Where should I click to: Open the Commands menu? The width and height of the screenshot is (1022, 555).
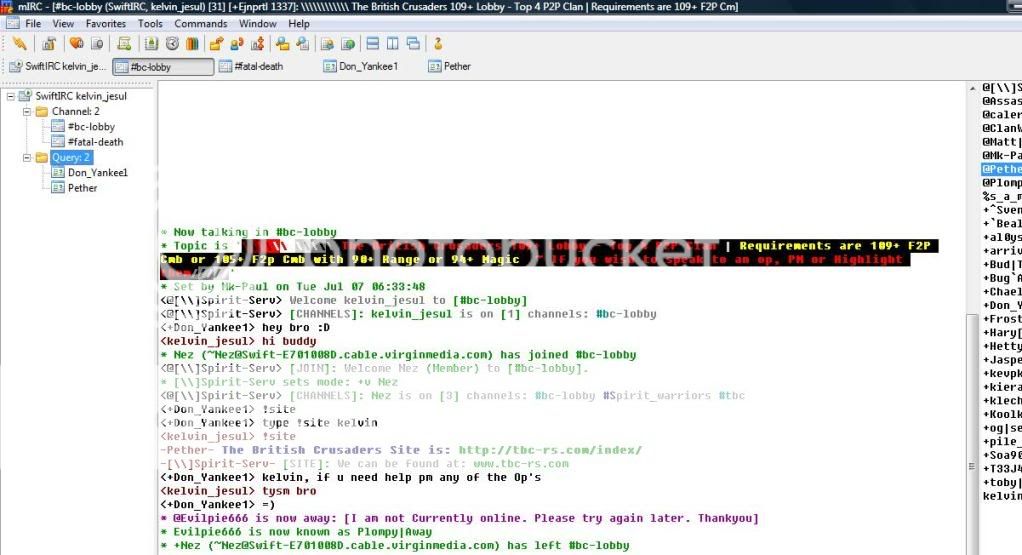tap(200, 23)
